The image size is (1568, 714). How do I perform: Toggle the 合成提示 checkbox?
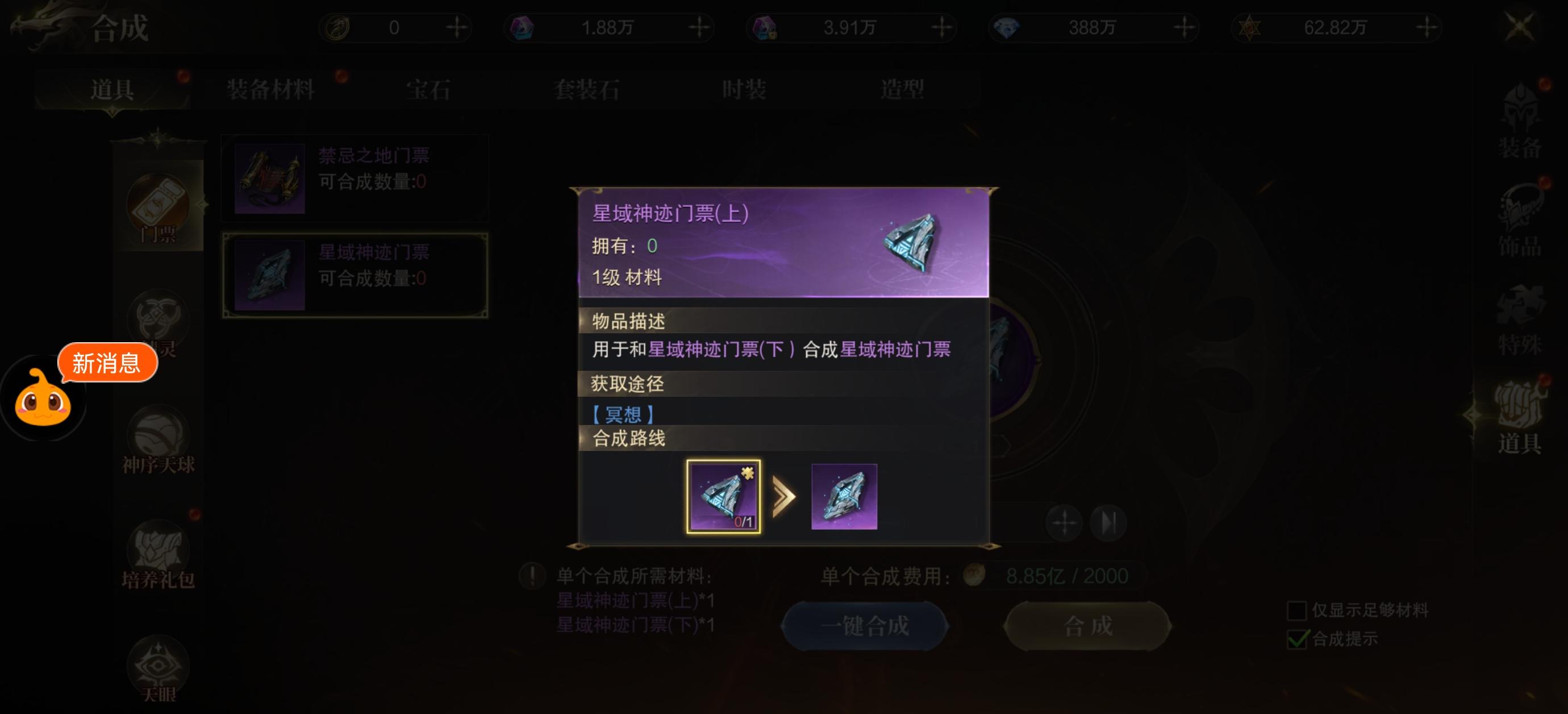[x=1296, y=638]
